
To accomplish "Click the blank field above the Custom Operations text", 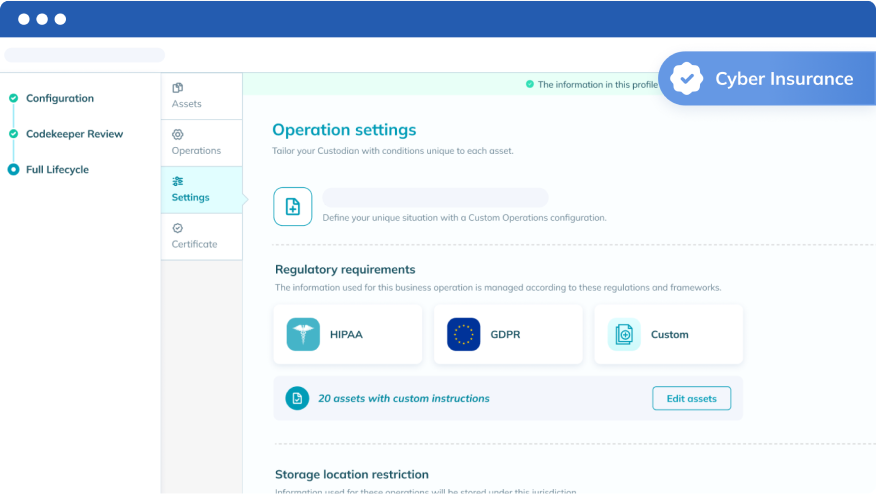I will [435, 198].
